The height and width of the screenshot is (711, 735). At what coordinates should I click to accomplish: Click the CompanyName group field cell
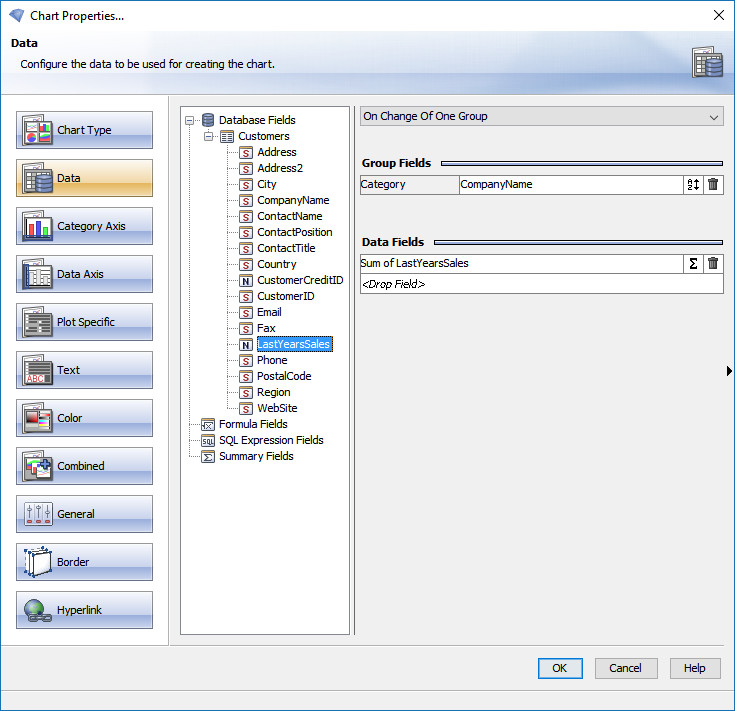click(x=570, y=185)
